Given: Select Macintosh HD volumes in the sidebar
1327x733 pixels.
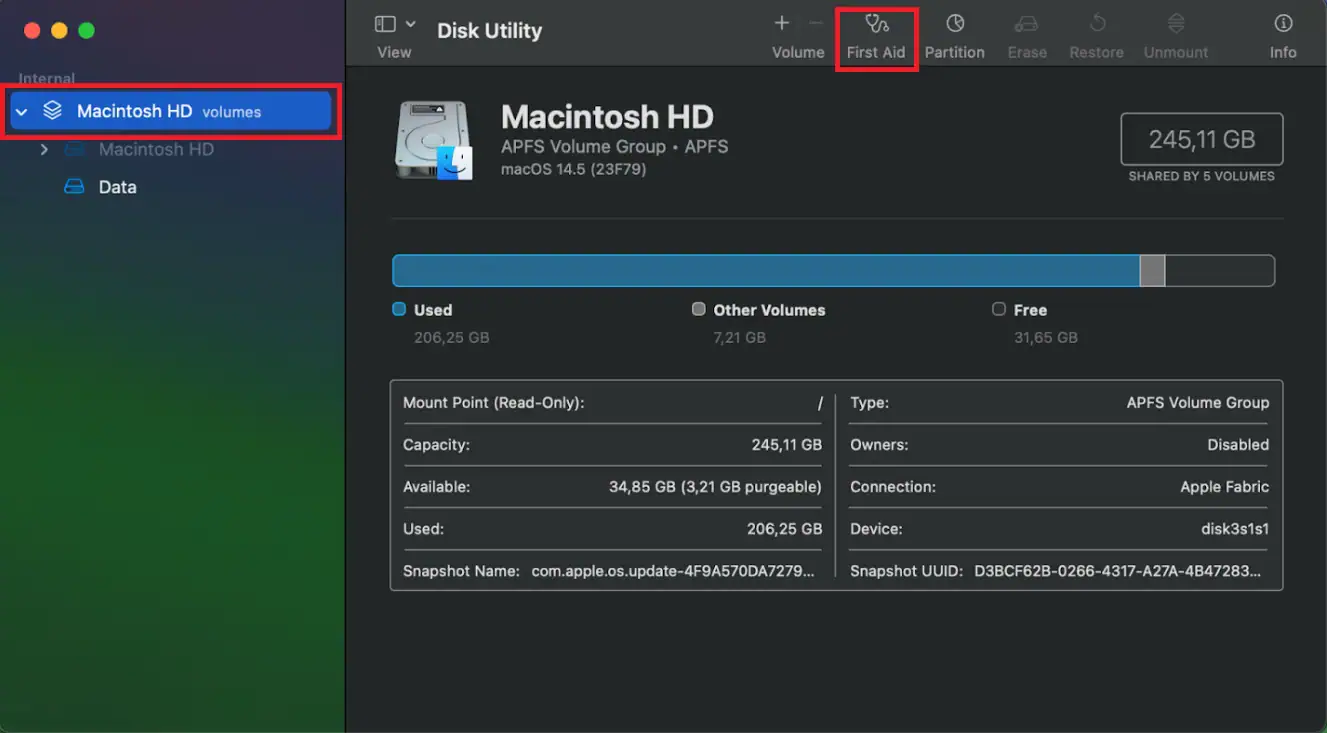Looking at the screenshot, I should tap(170, 111).
